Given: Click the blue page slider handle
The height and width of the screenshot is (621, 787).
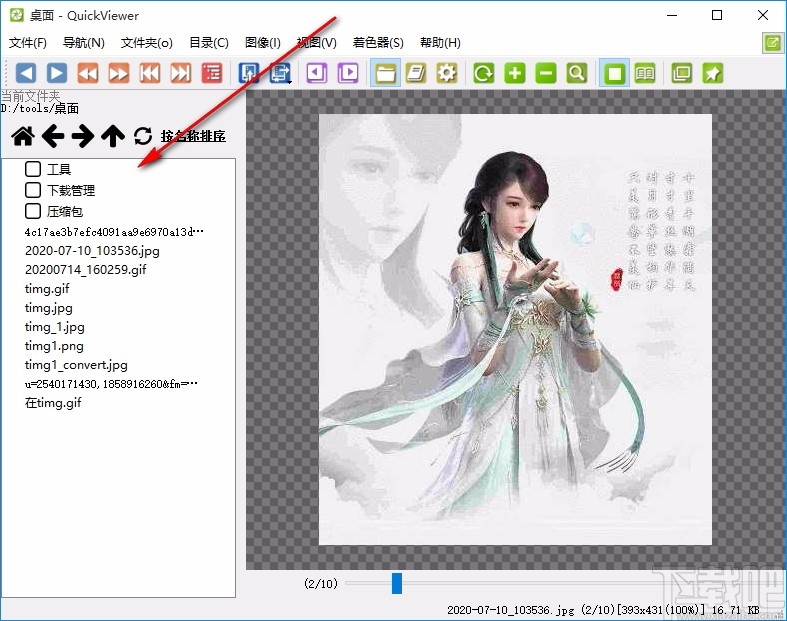Looking at the screenshot, I should tap(397, 583).
